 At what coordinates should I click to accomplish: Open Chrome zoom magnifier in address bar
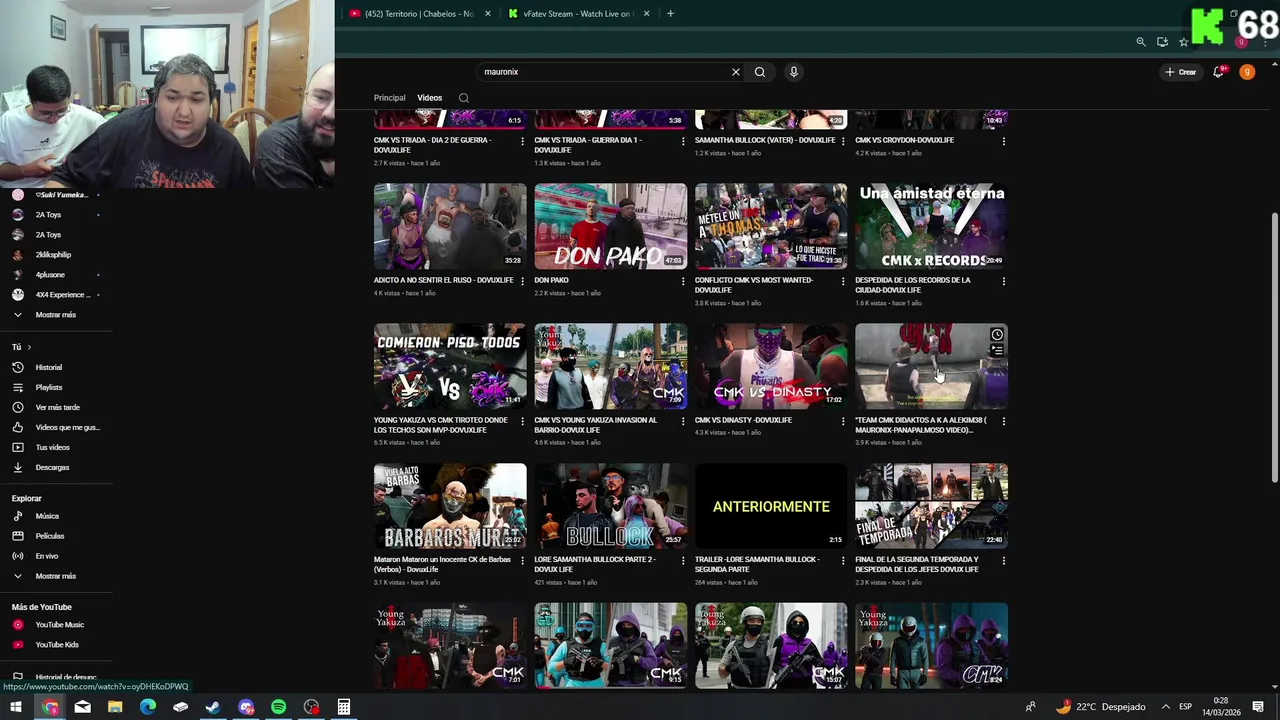[1141, 42]
